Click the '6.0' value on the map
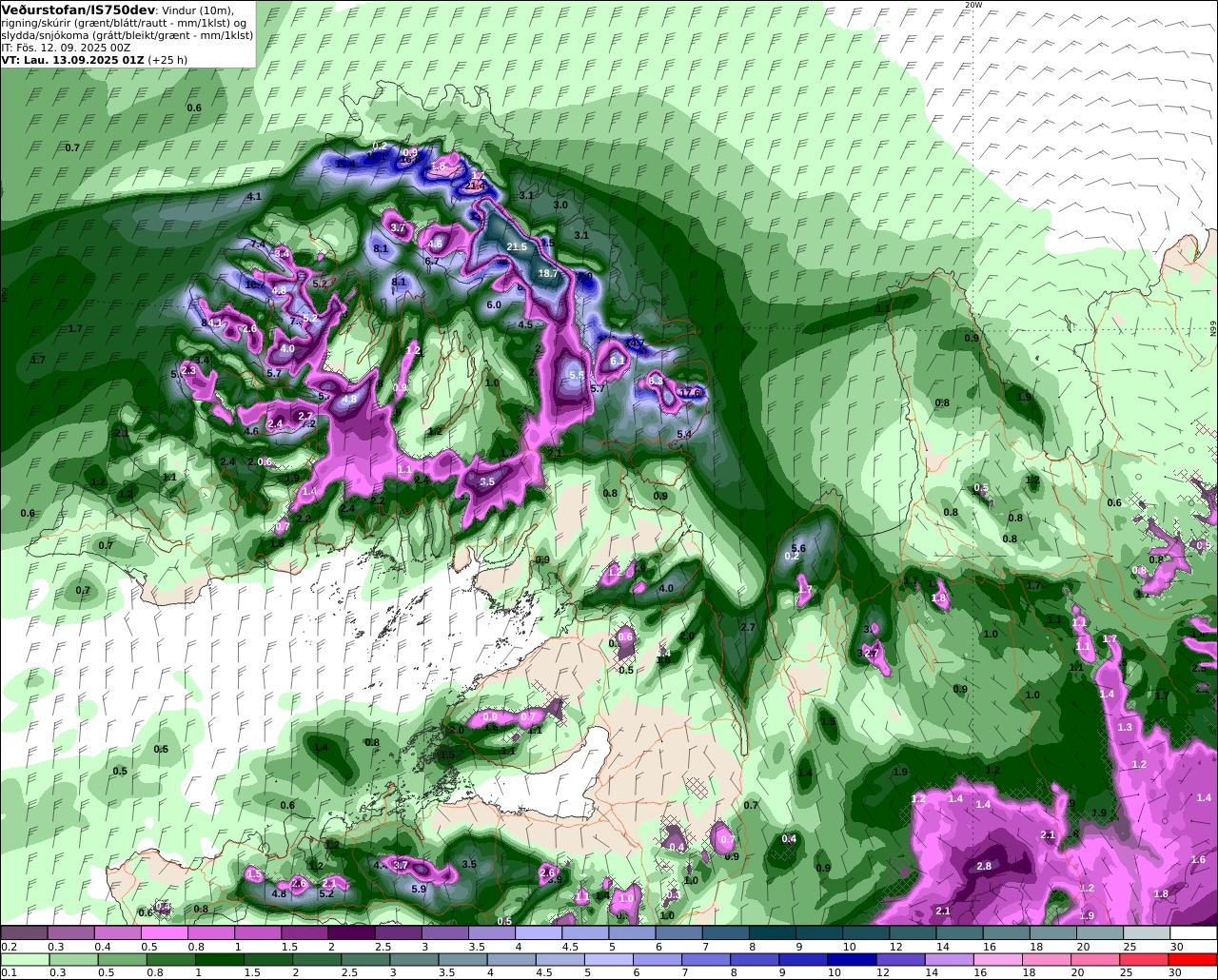Screen dimensions: 1218x980 pos(494,304)
